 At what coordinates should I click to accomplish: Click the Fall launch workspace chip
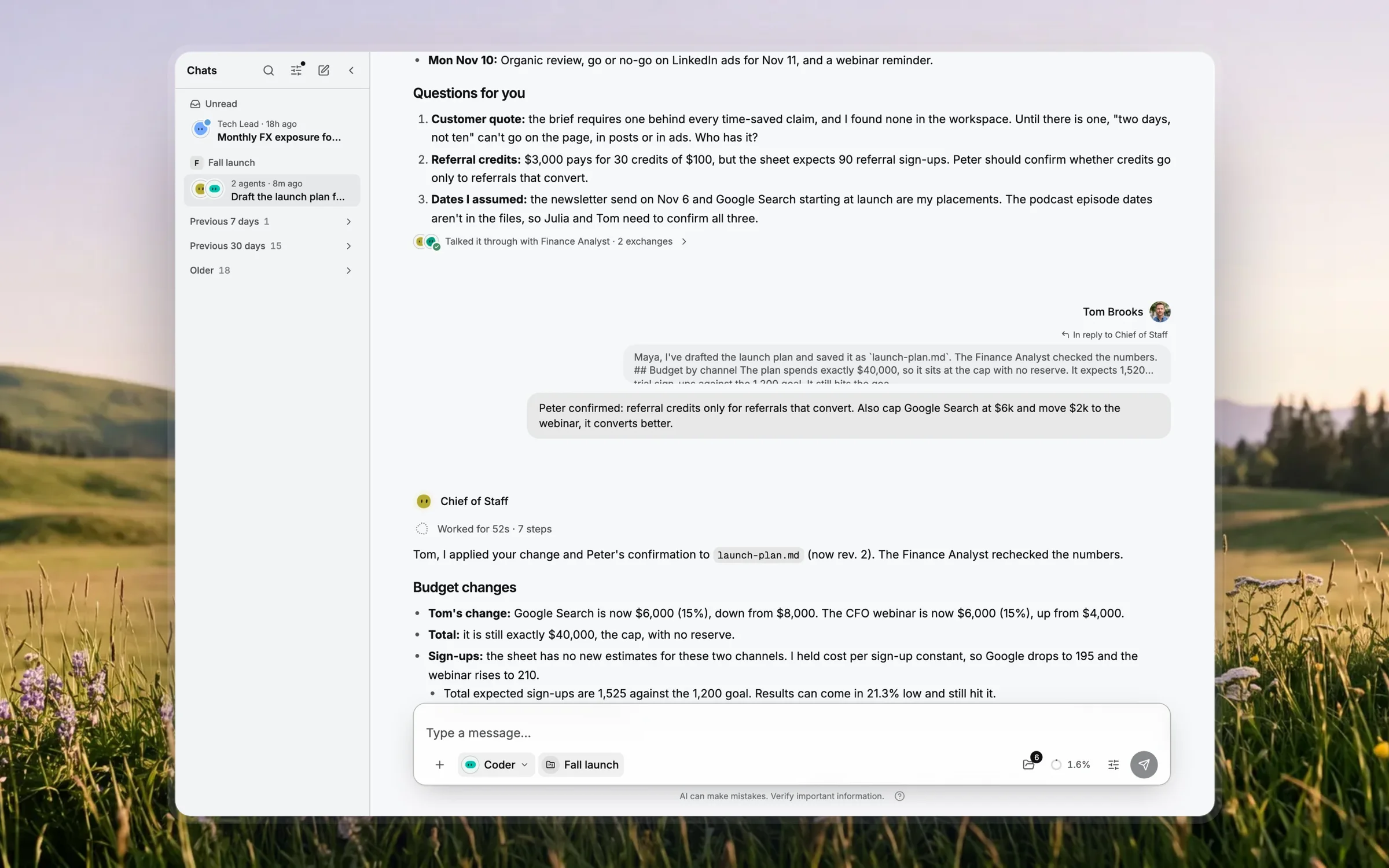pyautogui.click(x=582, y=764)
